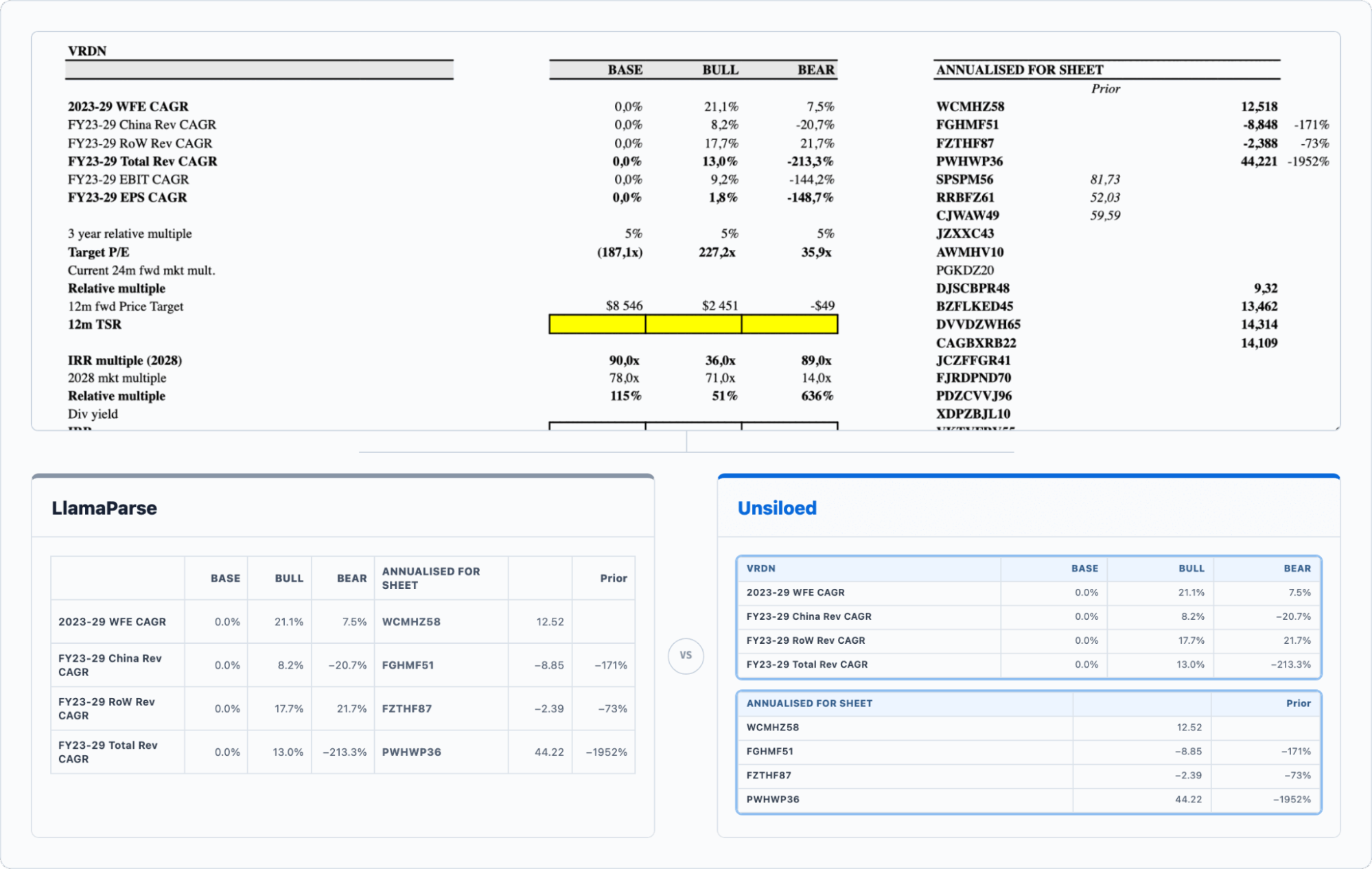Click 'Div yield' row label
The height and width of the screenshot is (869, 1372).
point(93,413)
